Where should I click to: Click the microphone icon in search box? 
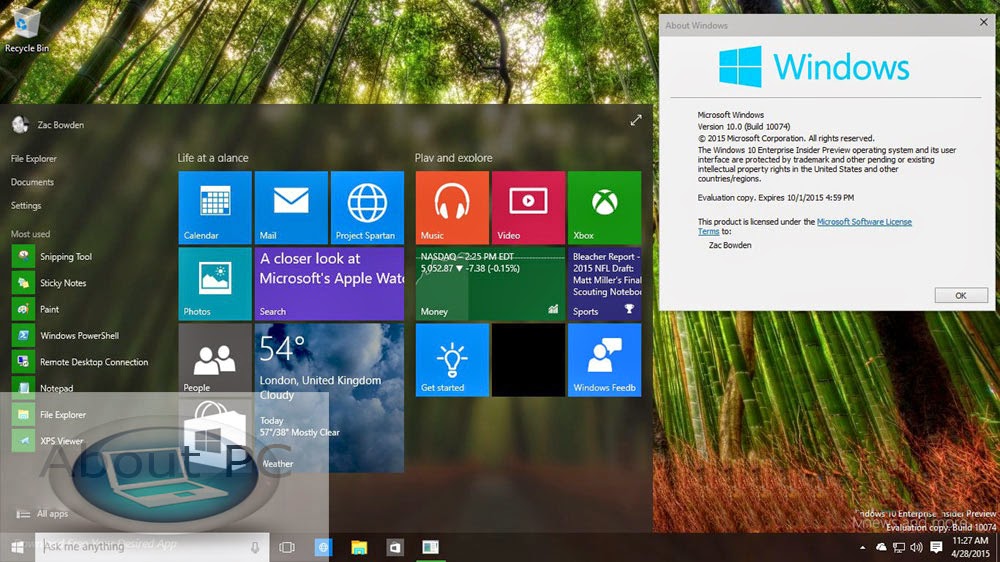(255, 547)
